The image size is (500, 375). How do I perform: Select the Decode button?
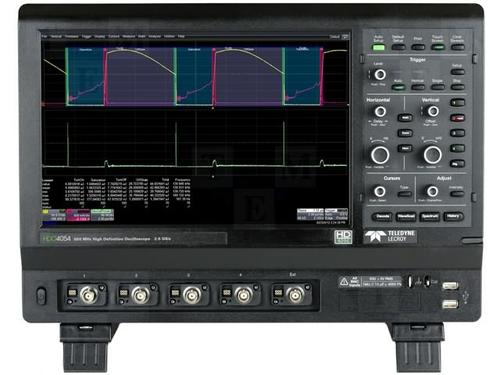tap(382, 217)
